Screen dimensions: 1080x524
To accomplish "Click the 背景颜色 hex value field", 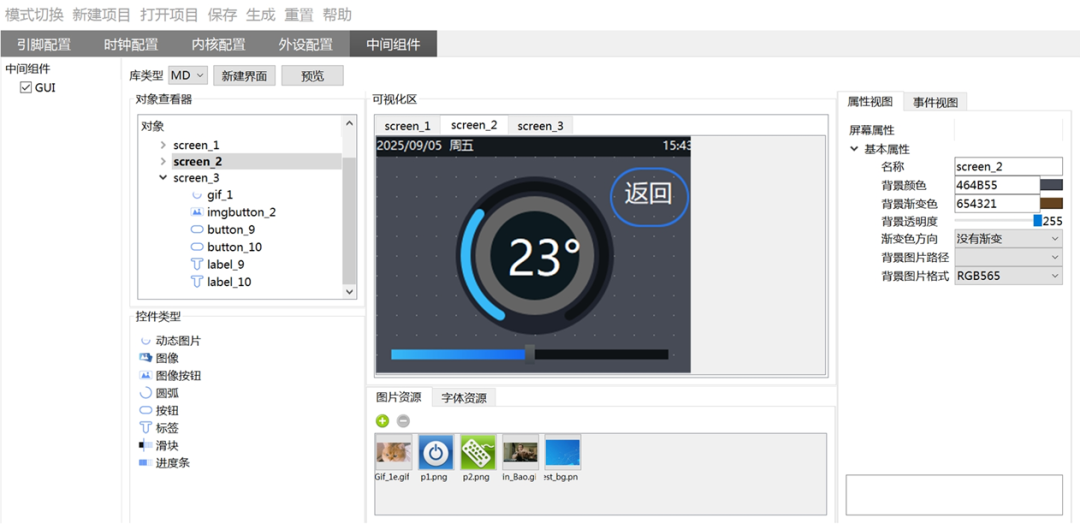I will [997, 185].
